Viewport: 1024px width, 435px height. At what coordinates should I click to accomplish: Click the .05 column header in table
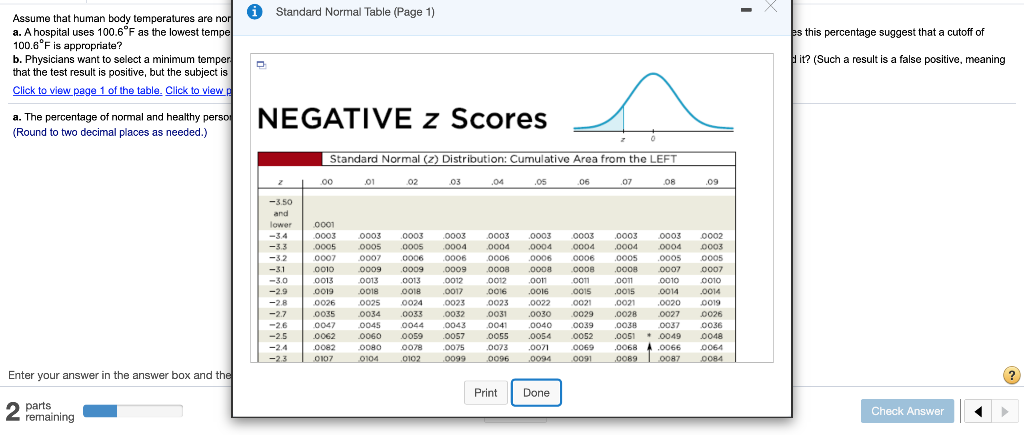540,182
